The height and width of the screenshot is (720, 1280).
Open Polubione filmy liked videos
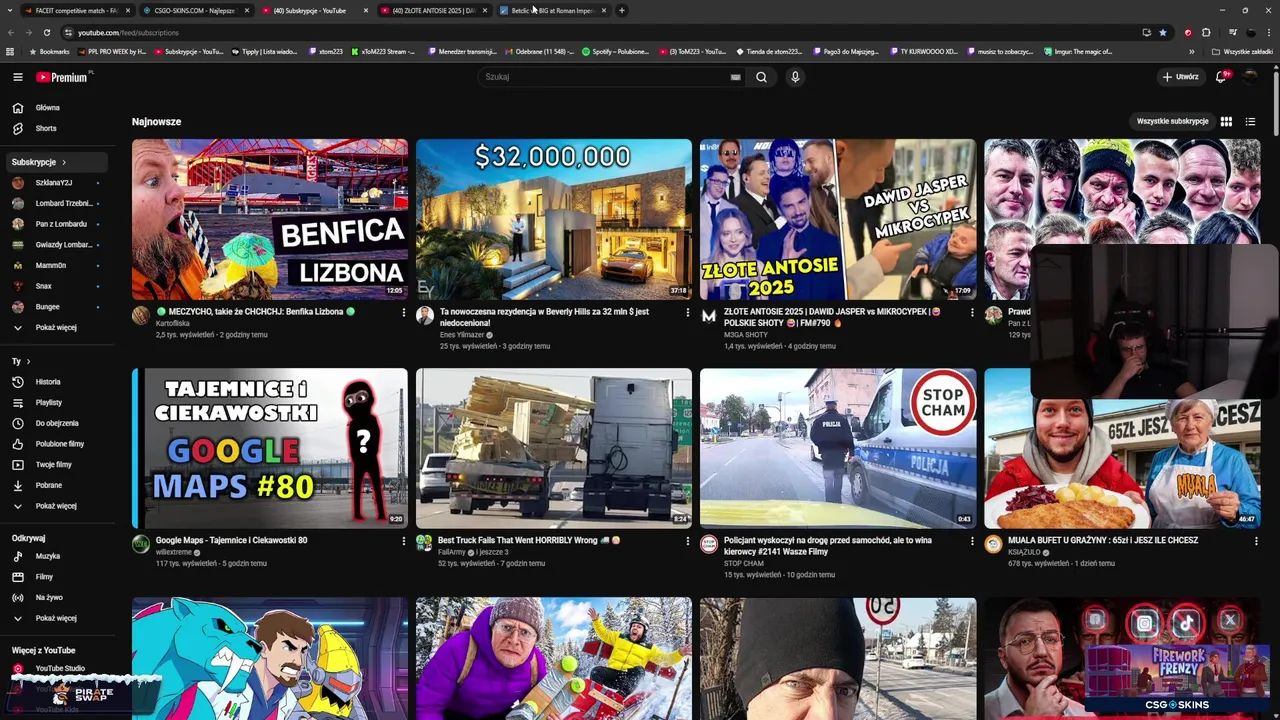(59, 443)
